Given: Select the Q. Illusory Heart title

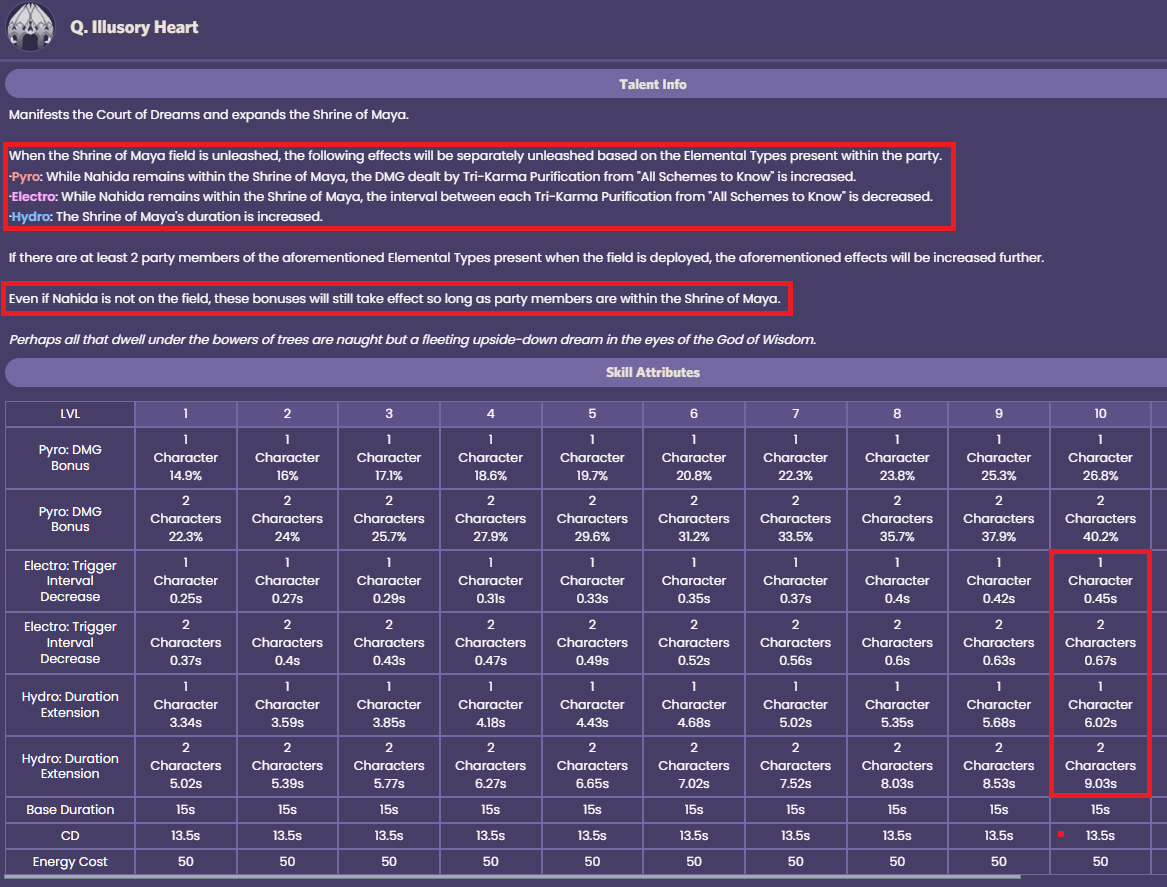Looking at the screenshot, I should click(134, 28).
